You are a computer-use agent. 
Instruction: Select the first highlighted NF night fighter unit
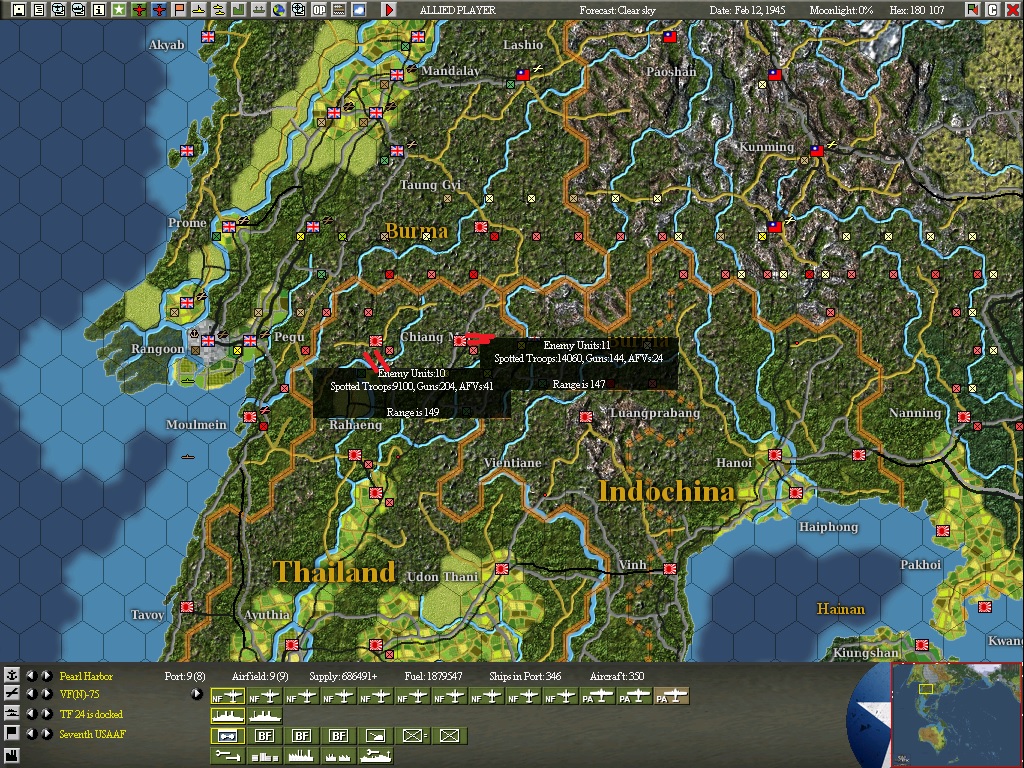pyautogui.click(x=228, y=697)
